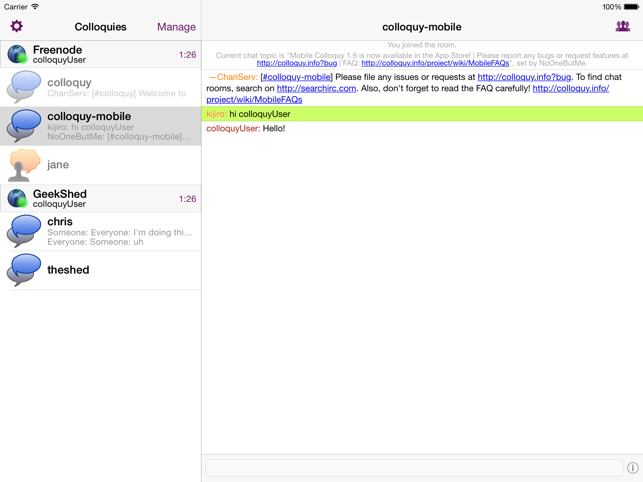This screenshot has height=482, width=643.
Task: Open the chris chat conversation
Action: (100, 231)
